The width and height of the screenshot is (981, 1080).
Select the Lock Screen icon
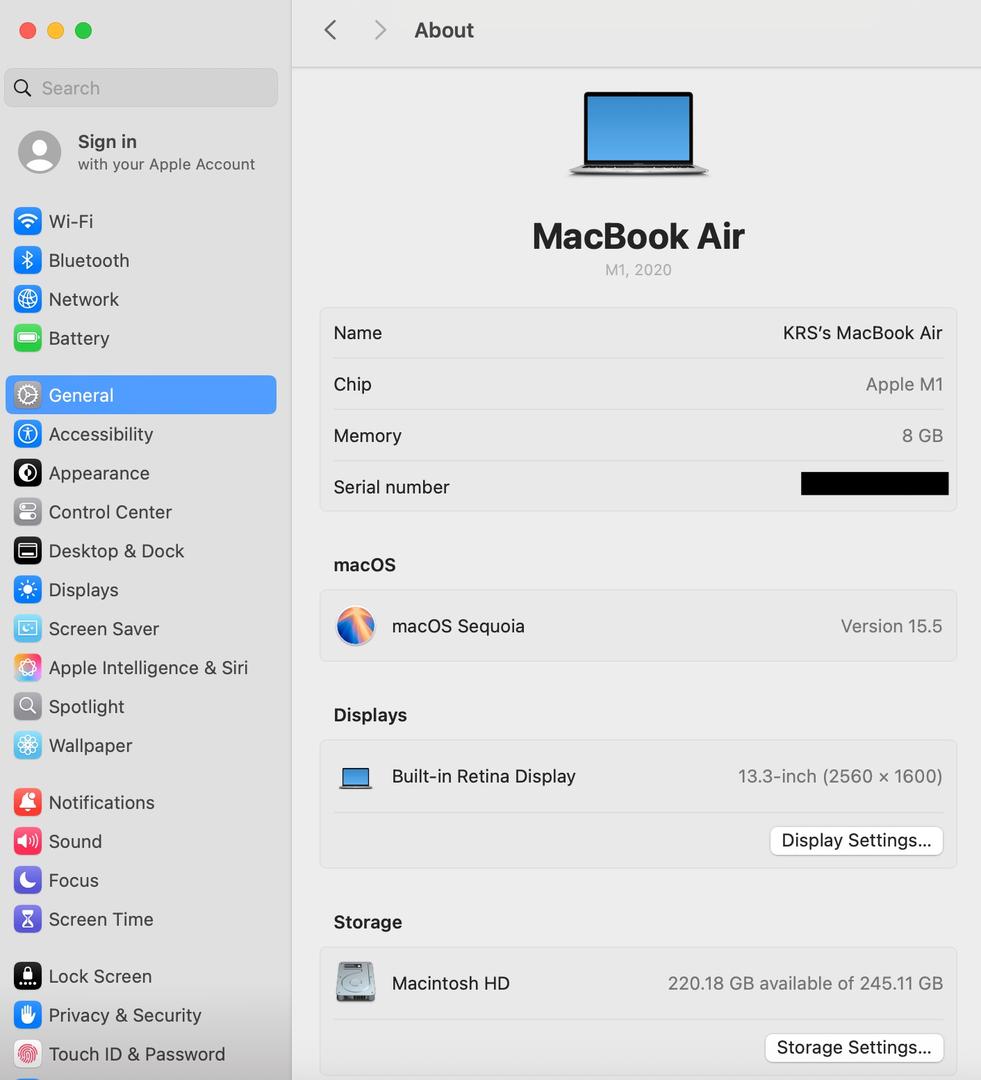click(28, 976)
